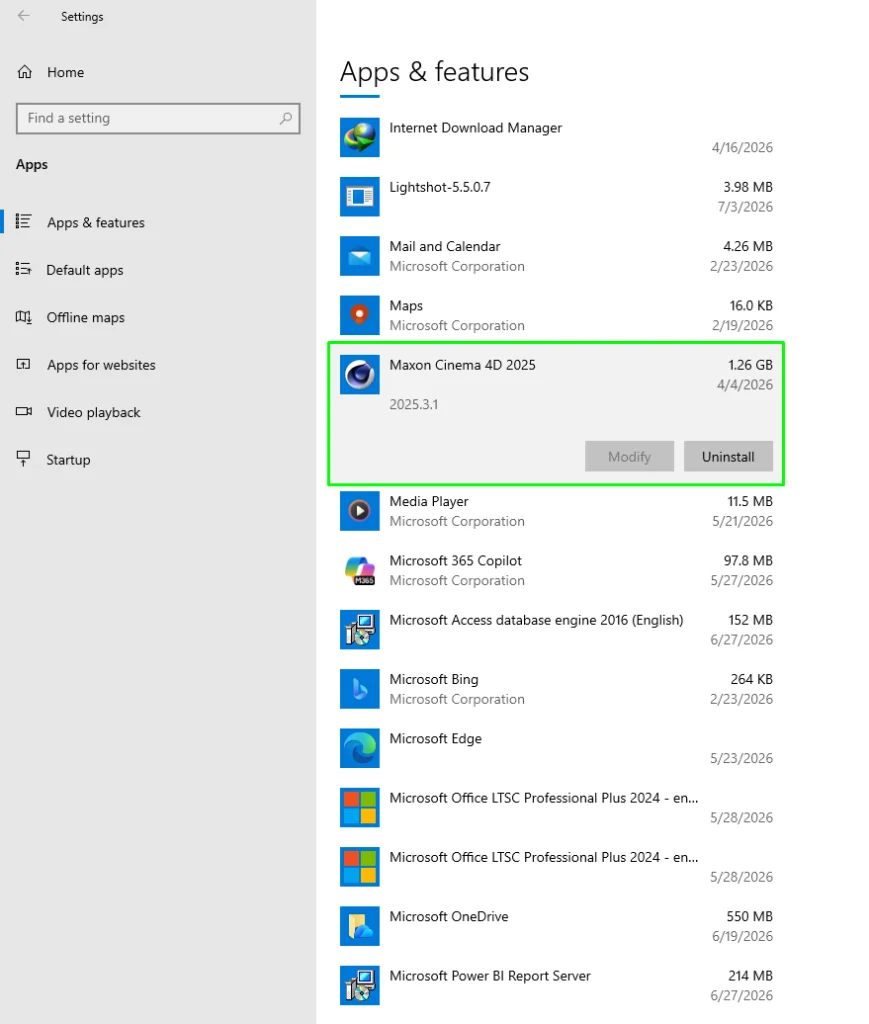Click the 4/16/2026 install date
869x1024 pixels.
coord(742,148)
